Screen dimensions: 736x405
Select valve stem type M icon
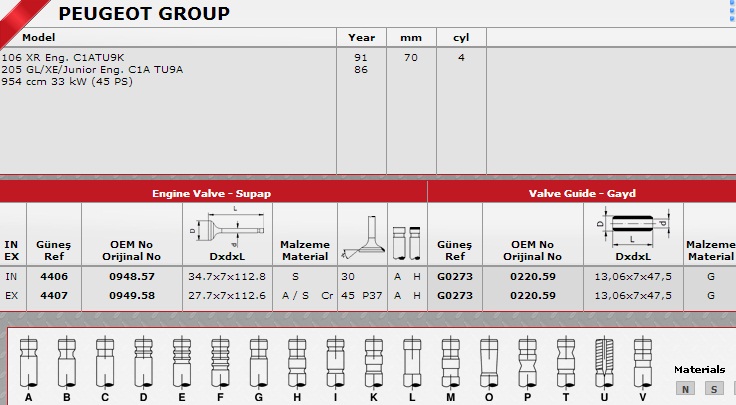point(451,362)
